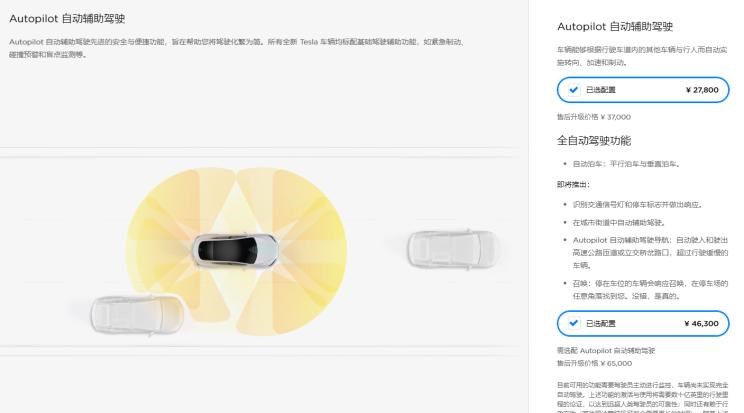Click the 需选配 Autopilot 自动辅助驾驶 note

coord(606,350)
